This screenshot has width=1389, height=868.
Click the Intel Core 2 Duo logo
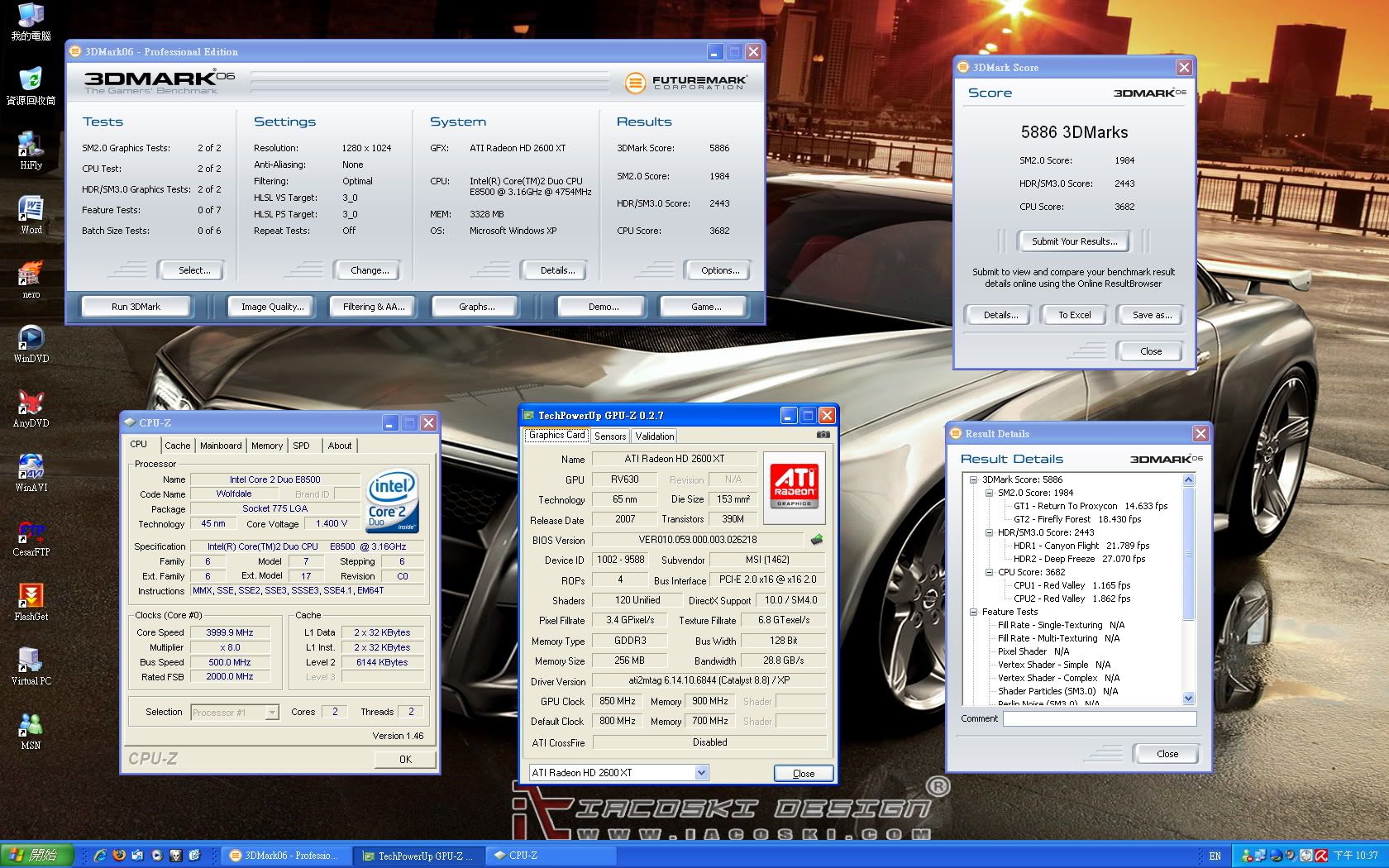click(393, 501)
